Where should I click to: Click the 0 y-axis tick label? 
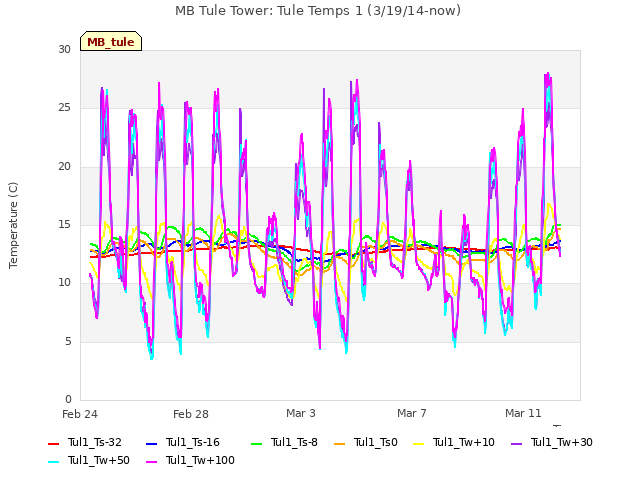coord(68,399)
